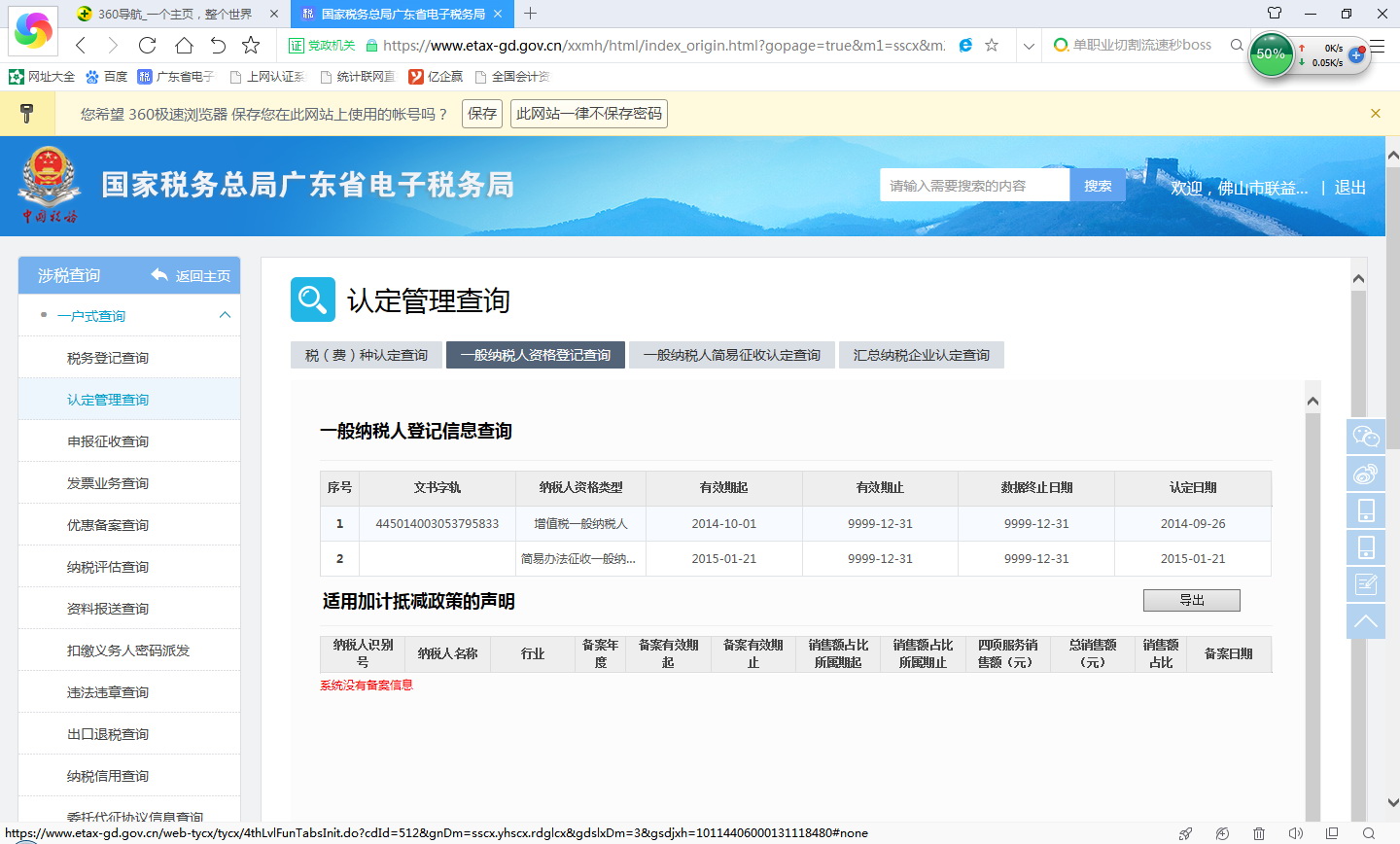Click the volume speaker icon in status bar
1400x844 pixels.
1295,833
